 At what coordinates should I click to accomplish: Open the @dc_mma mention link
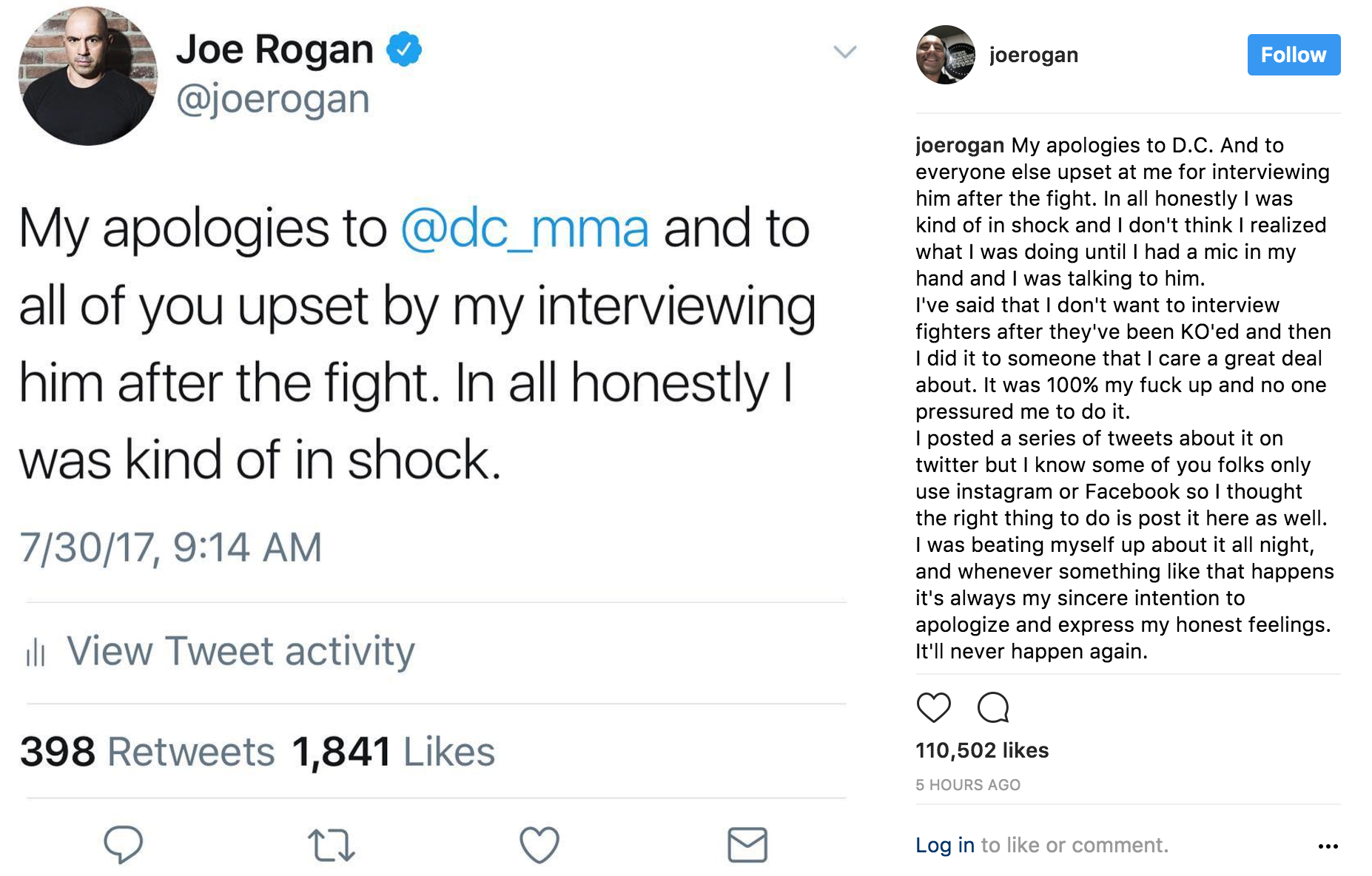[x=525, y=229]
